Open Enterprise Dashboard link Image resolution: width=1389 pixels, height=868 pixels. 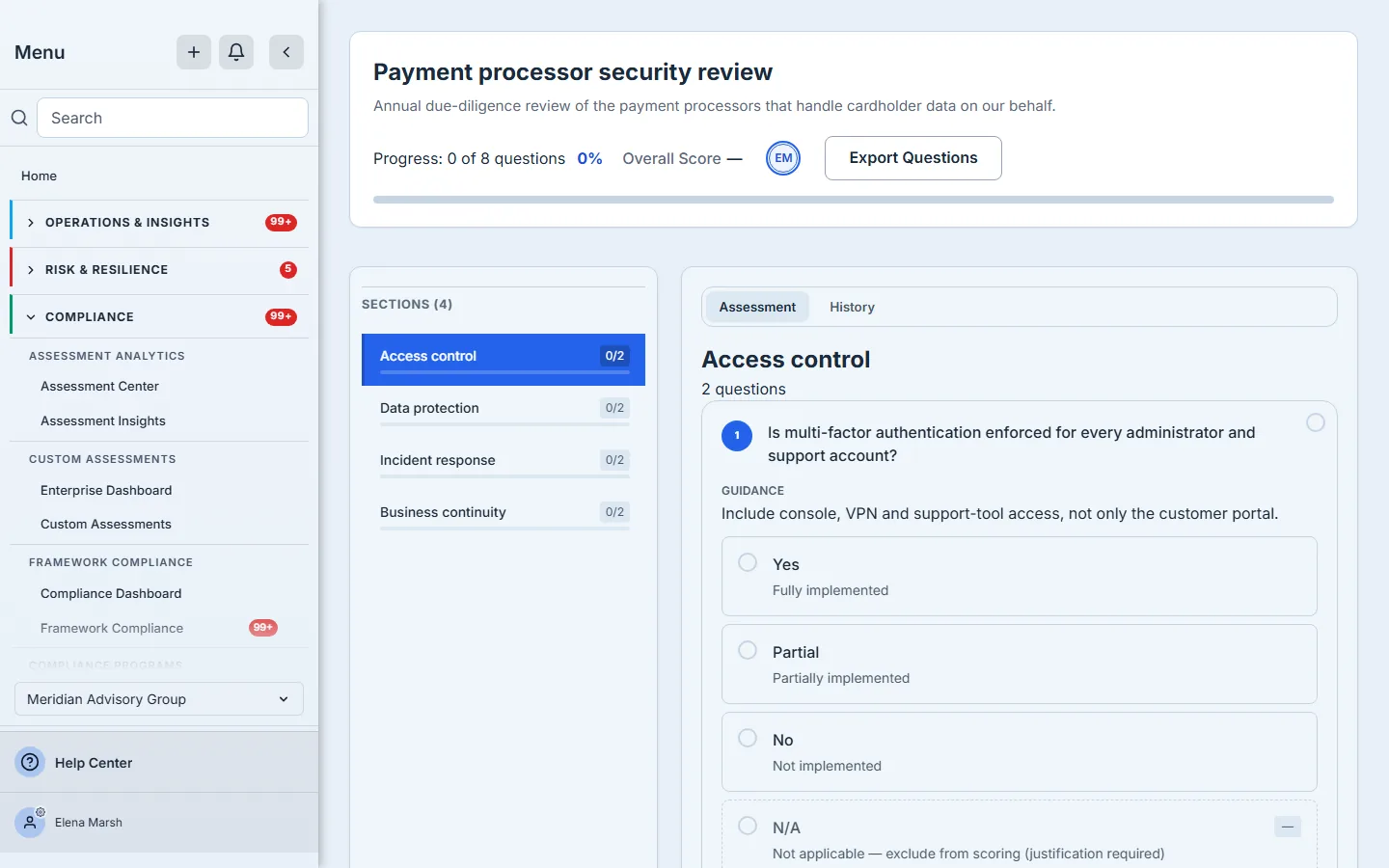[x=106, y=490]
